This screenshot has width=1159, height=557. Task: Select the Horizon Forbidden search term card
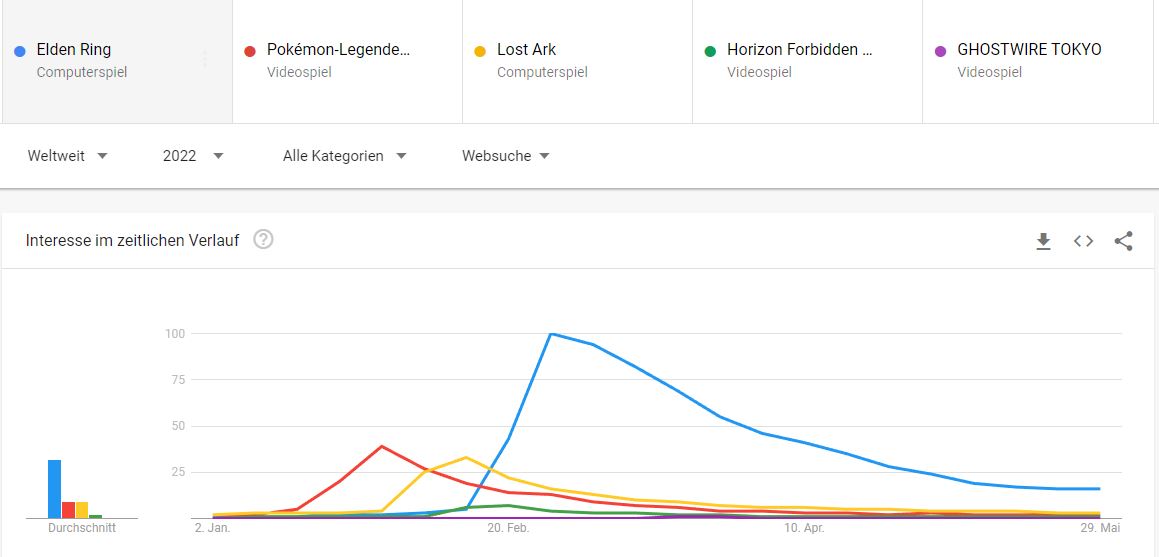point(807,61)
